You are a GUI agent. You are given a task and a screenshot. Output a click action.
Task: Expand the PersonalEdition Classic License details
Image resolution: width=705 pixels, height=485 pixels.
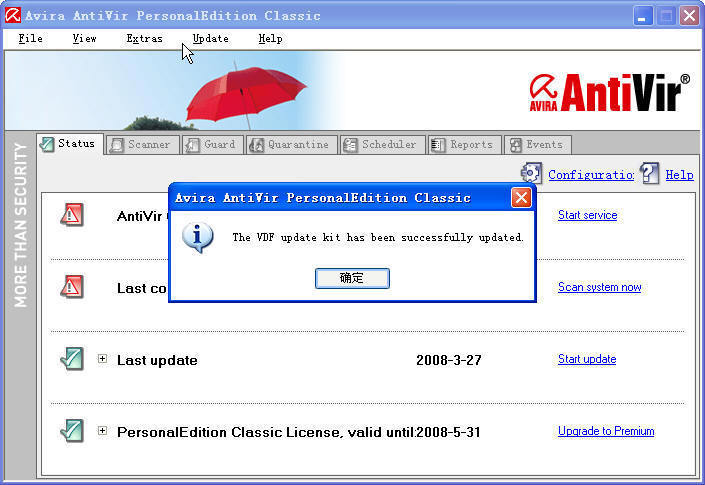[102, 431]
